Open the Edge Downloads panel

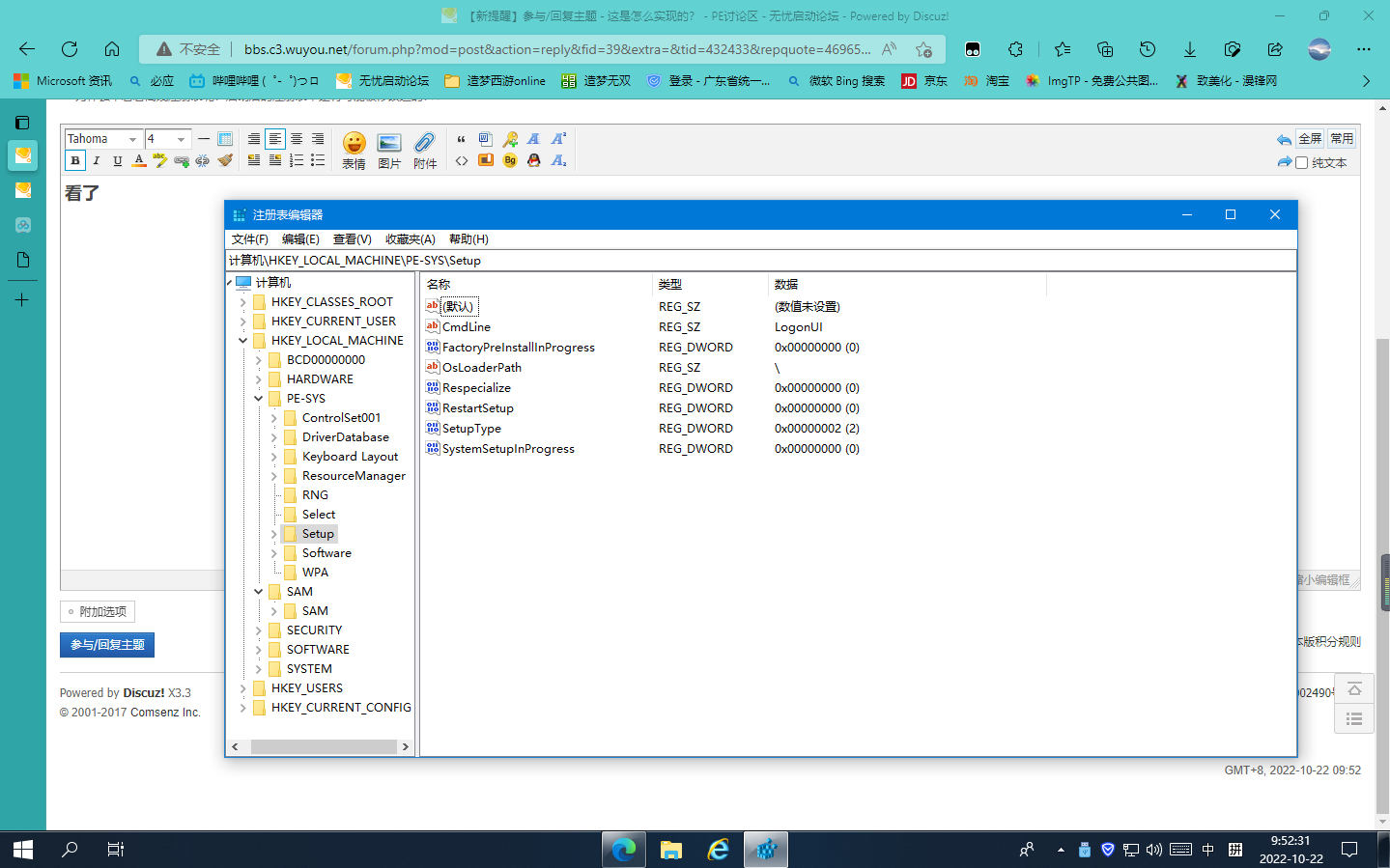(x=1190, y=49)
